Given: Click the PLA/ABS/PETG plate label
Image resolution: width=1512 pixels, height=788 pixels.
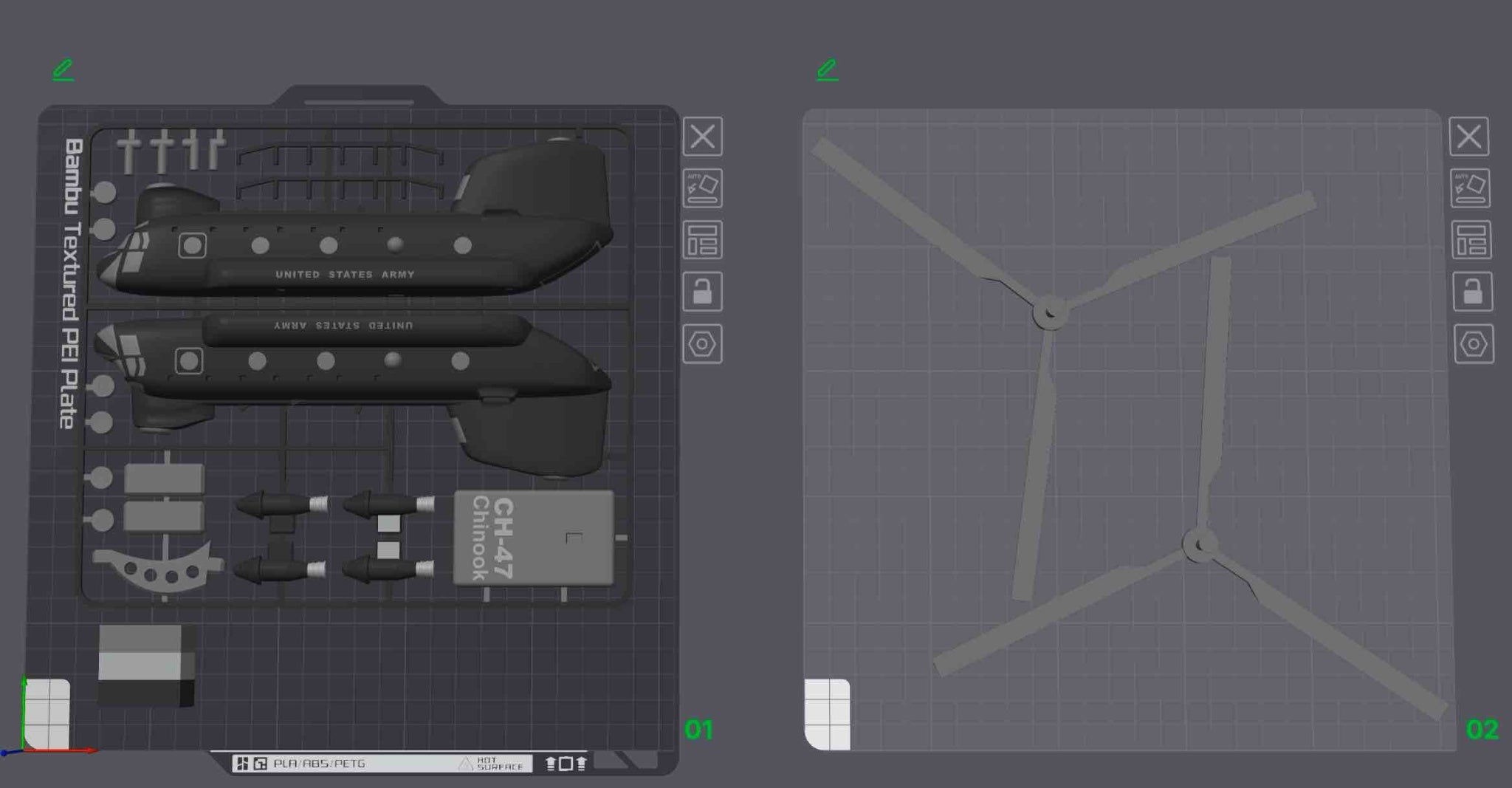Looking at the screenshot, I should click(x=319, y=764).
